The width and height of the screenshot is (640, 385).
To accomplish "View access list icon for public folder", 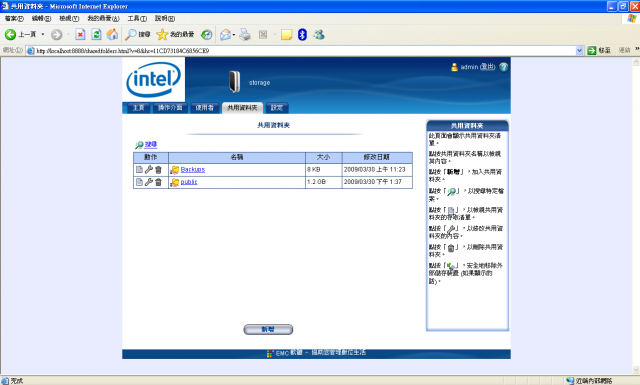I will [139, 182].
